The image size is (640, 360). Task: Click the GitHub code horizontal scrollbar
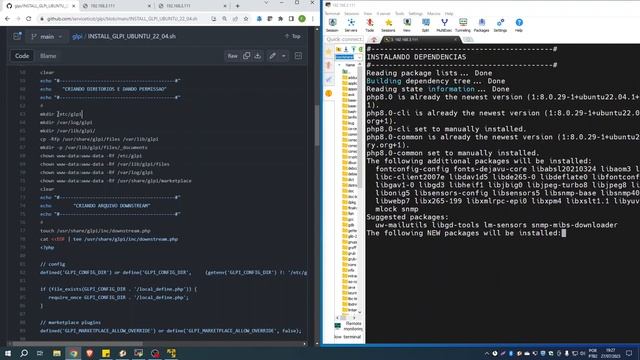[x=78, y=344]
